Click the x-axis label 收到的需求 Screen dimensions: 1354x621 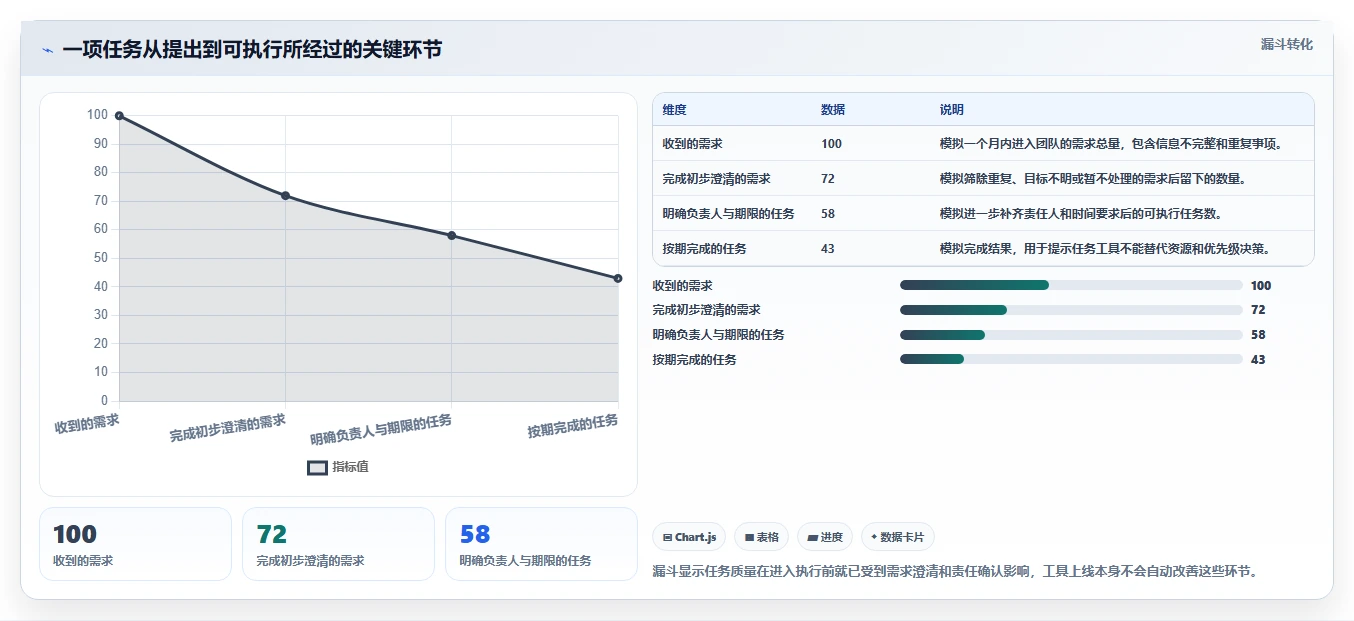point(87,424)
